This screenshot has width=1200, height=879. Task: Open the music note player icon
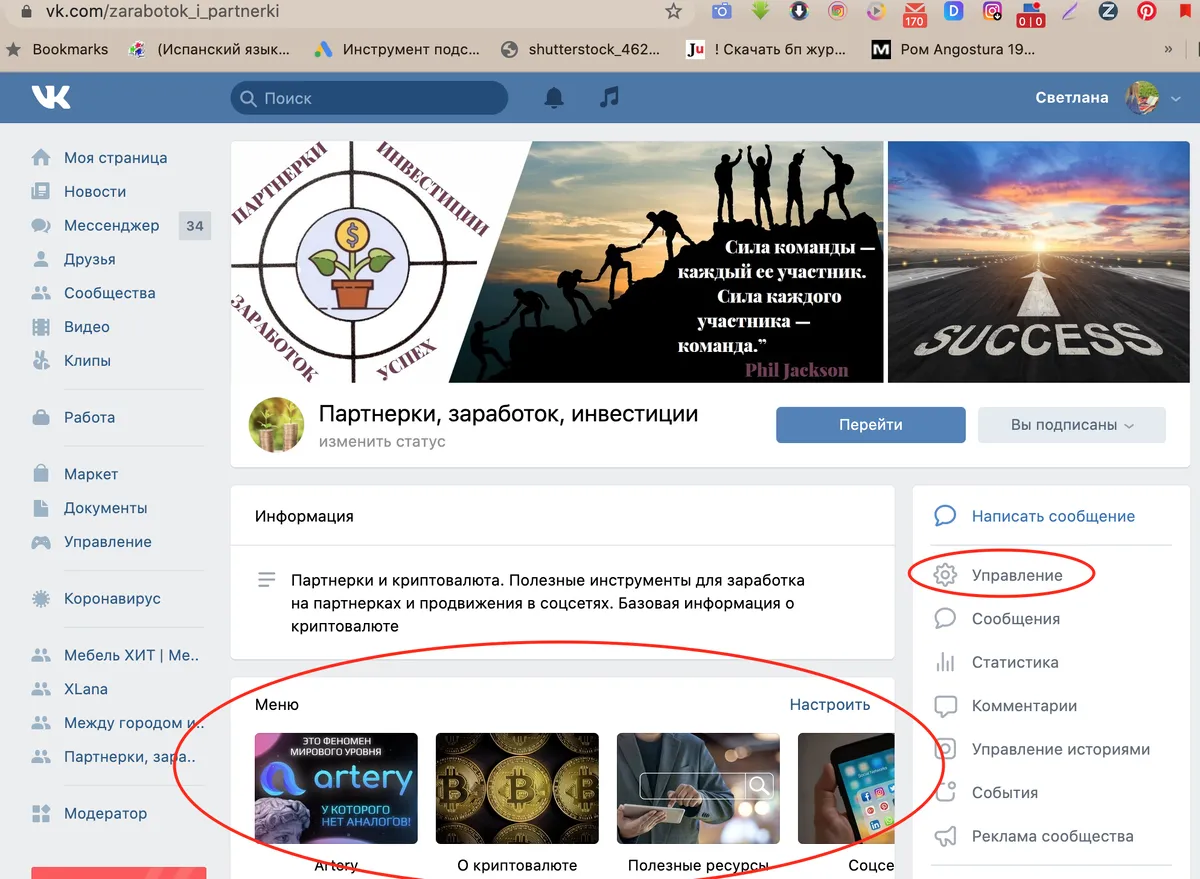pyautogui.click(x=609, y=97)
